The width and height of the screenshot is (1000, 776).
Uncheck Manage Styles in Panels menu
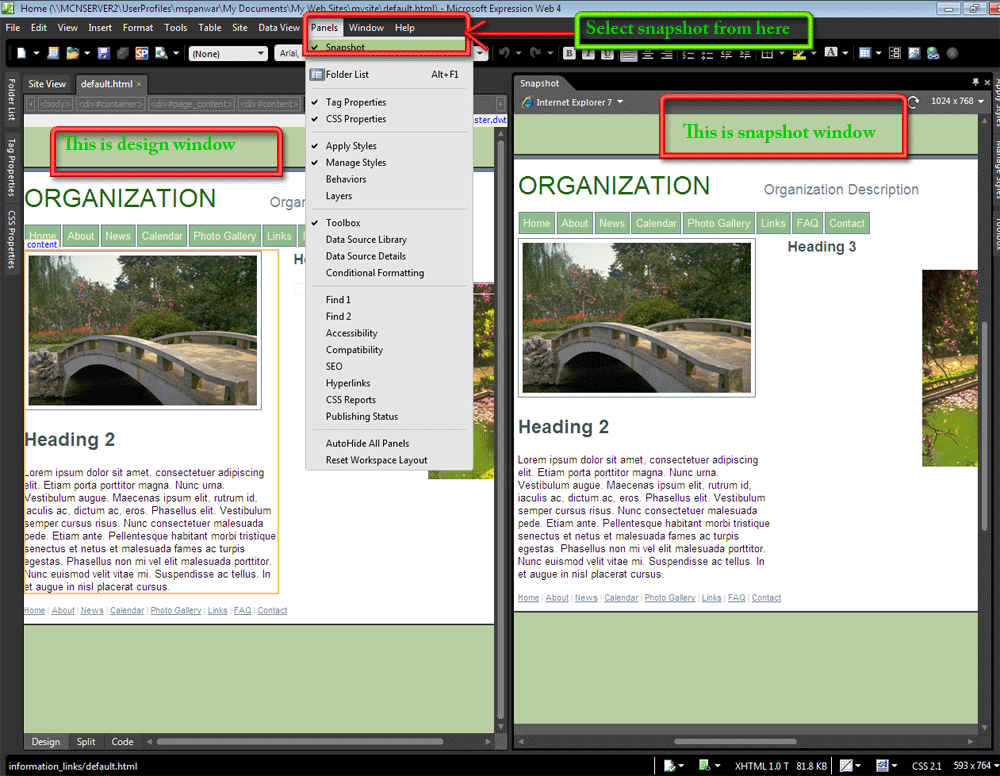[389, 163]
